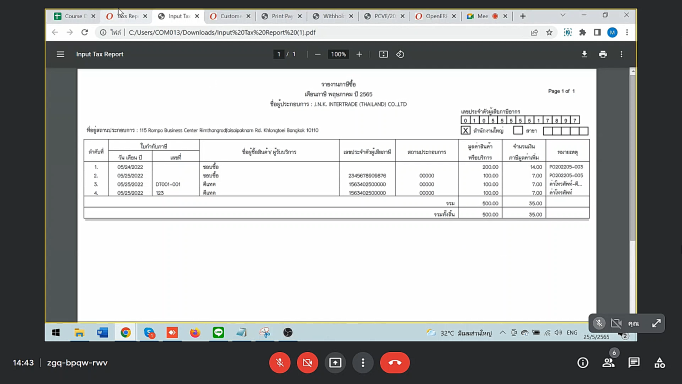The height and width of the screenshot is (384, 682).
Task: Open PDF viewer more actions menu
Action: tap(622, 54)
